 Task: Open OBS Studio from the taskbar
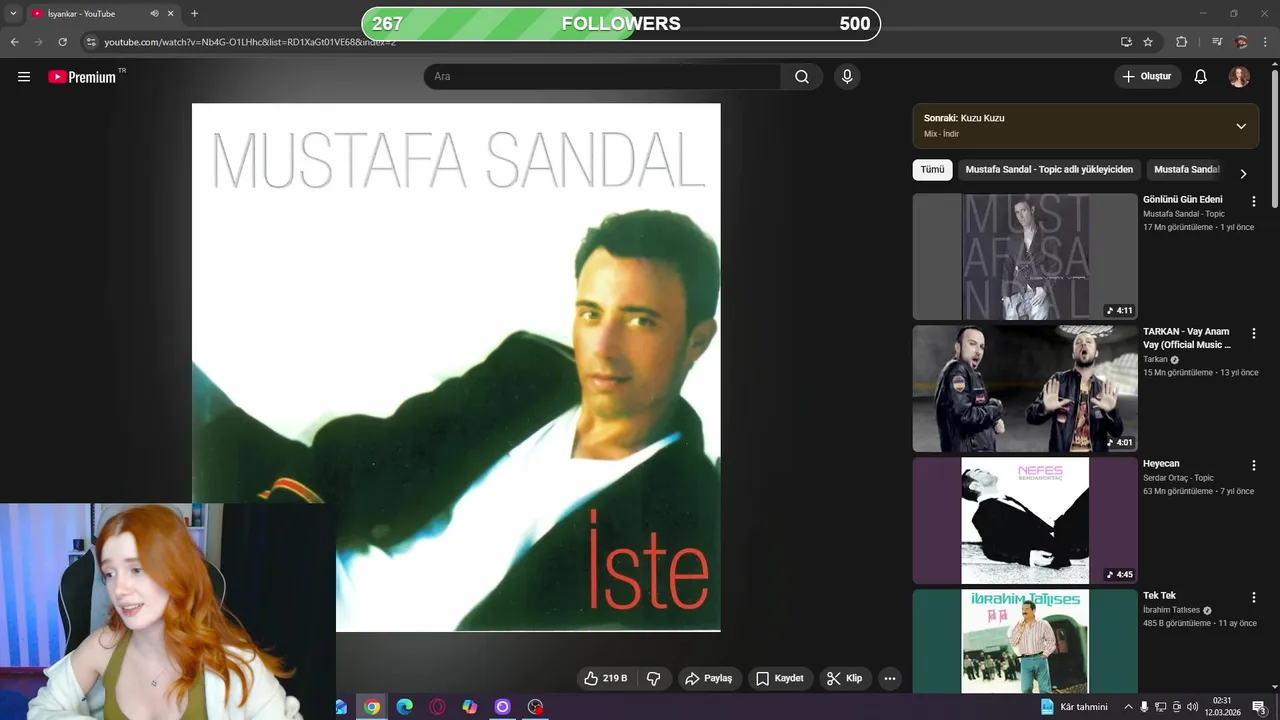535,707
